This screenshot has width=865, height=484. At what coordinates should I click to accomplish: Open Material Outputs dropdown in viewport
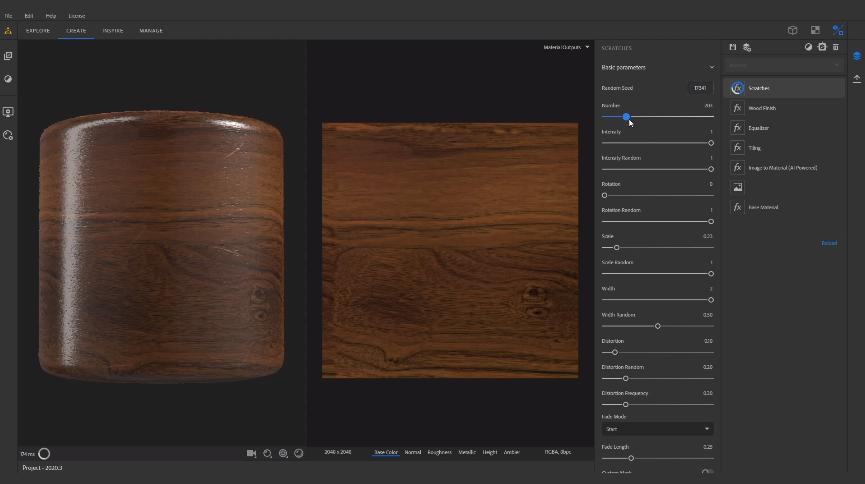(x=566, y=47)
